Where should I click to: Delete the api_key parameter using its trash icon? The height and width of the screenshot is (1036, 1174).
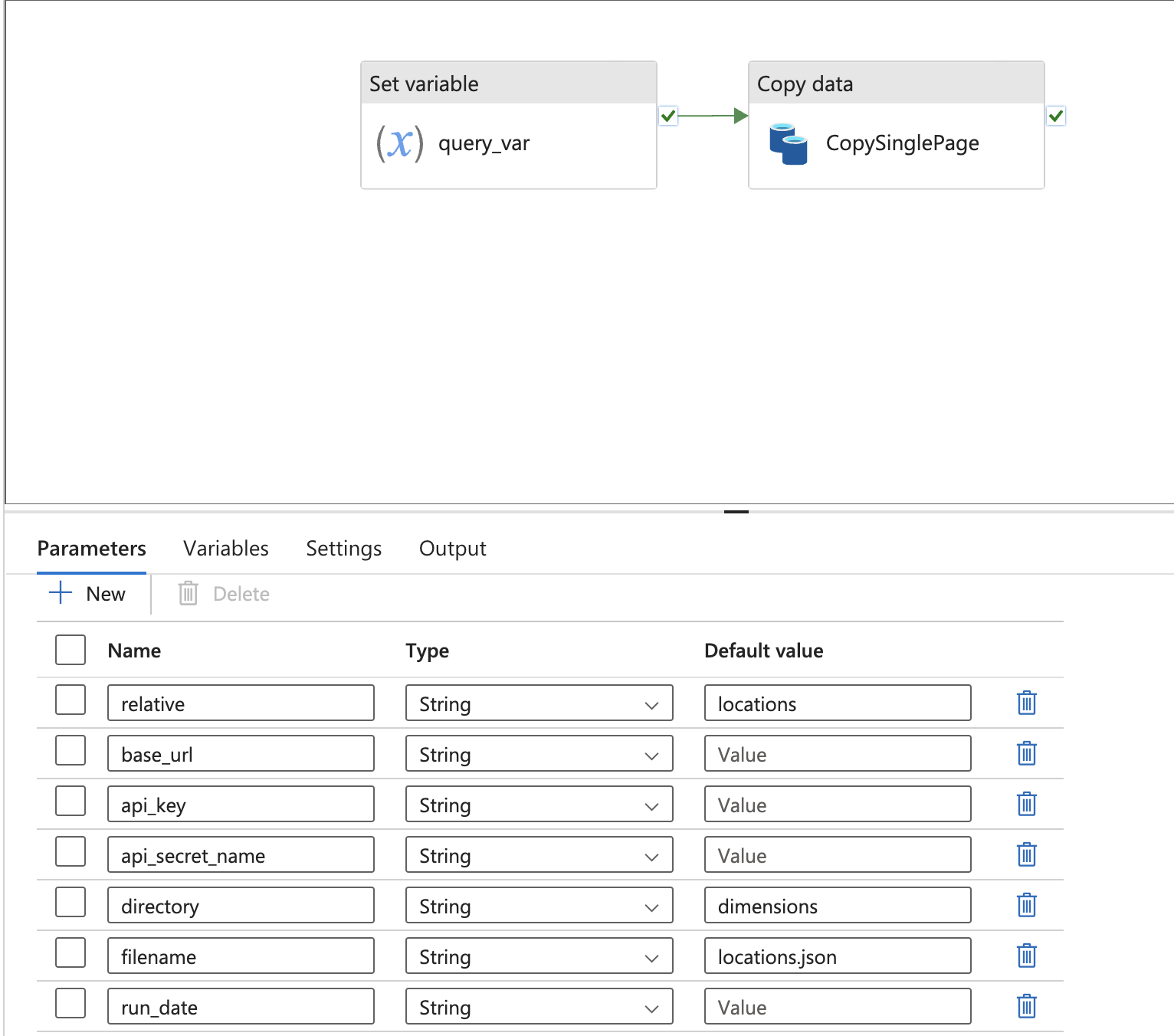pyautogui.click(x=1026, y=804)
